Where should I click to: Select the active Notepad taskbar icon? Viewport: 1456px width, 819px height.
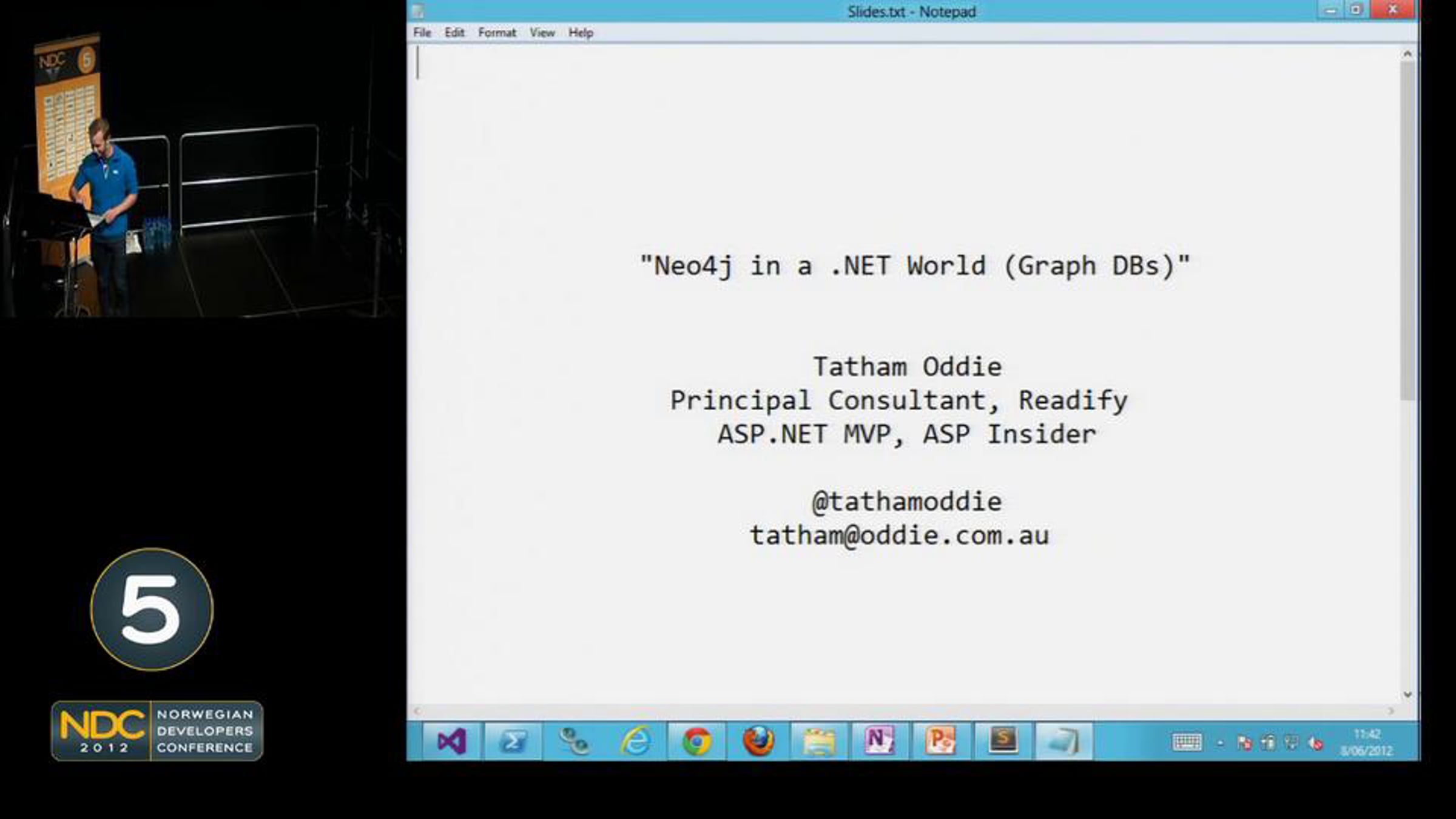(1065, 741)
